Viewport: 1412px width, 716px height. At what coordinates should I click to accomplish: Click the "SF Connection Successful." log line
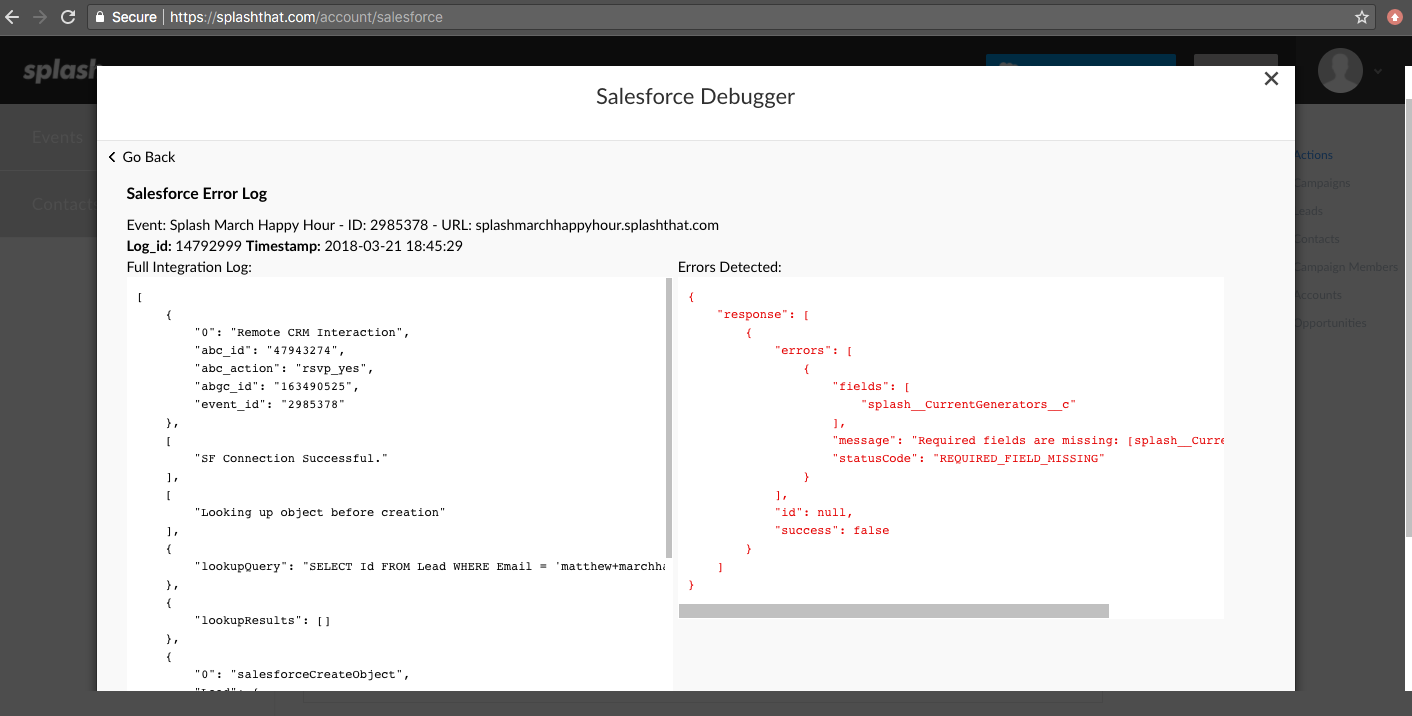click(291, 458)
